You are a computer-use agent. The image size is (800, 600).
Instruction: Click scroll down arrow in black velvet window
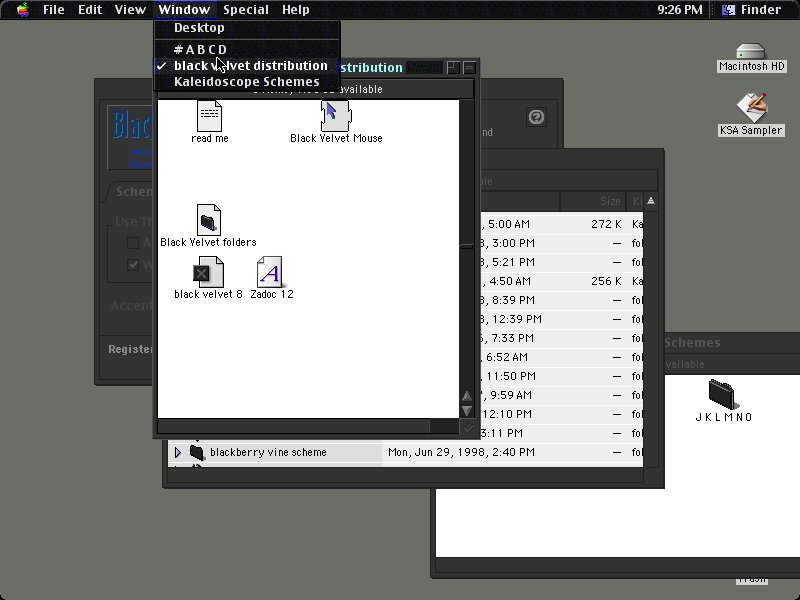467,410
